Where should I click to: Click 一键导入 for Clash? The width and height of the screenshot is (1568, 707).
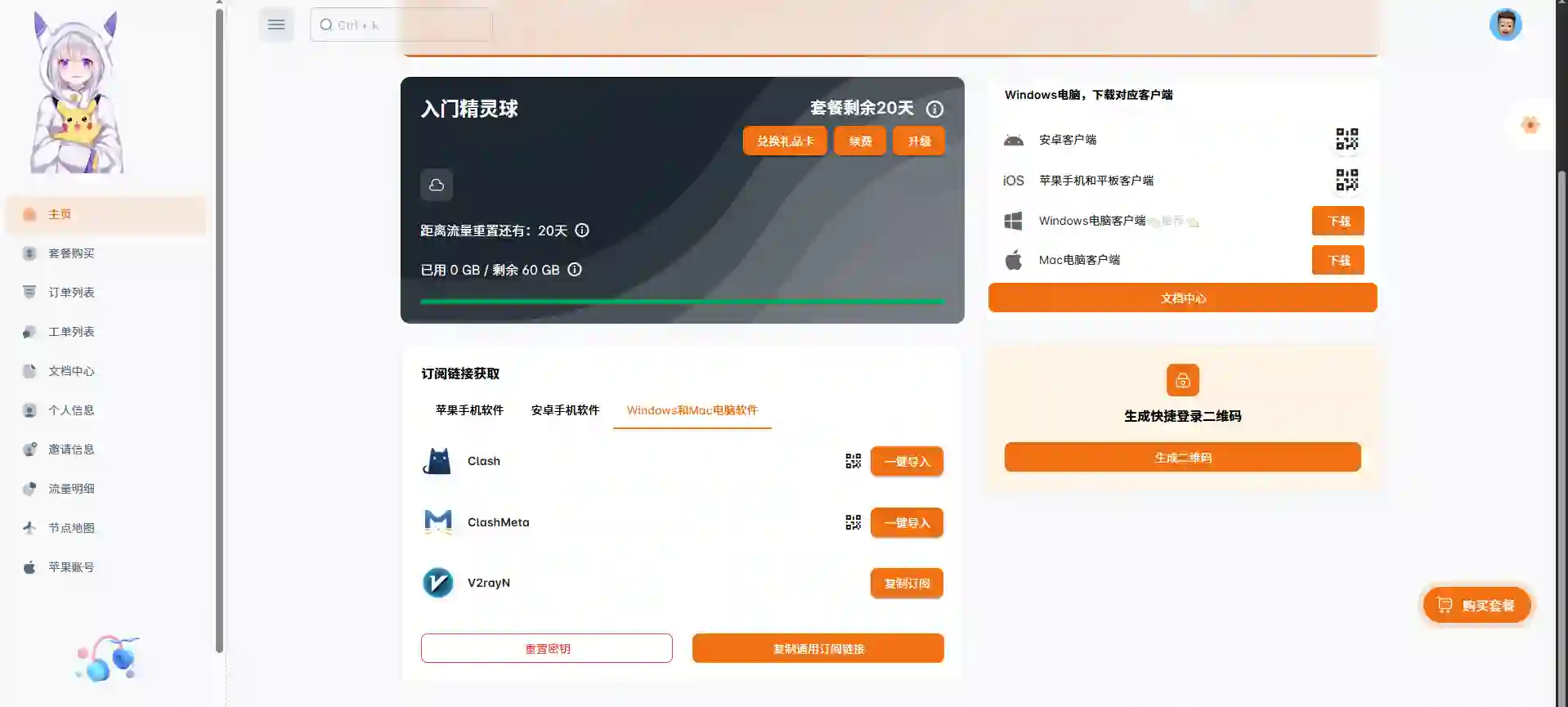click(x=907, y=461)
